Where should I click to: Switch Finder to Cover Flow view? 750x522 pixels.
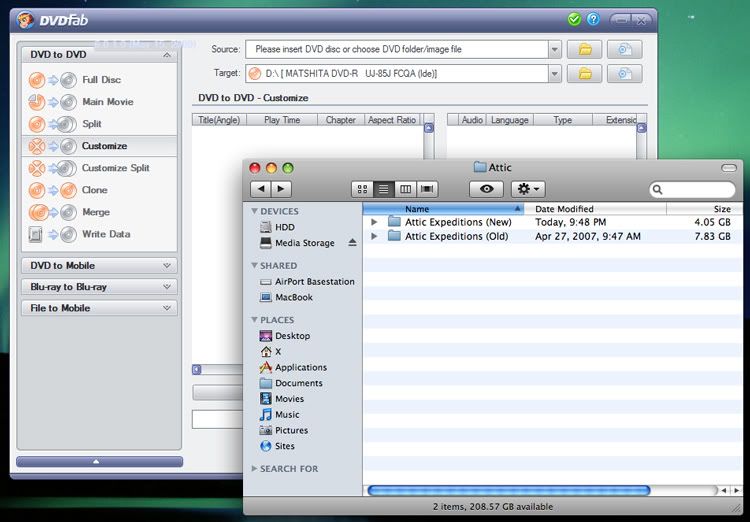click(x=427, y=189)
